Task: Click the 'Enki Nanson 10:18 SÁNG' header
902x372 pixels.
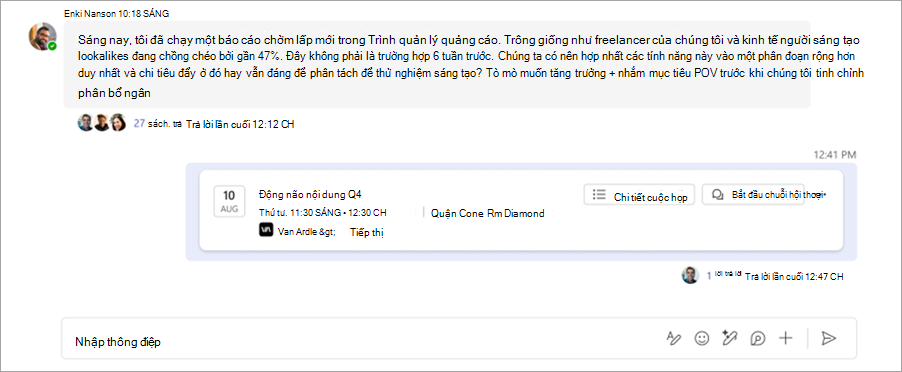Action: click(117, 13)
